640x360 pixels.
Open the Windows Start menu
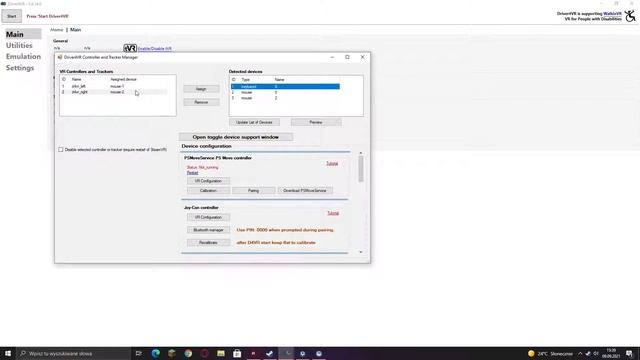tap(8, 353)
